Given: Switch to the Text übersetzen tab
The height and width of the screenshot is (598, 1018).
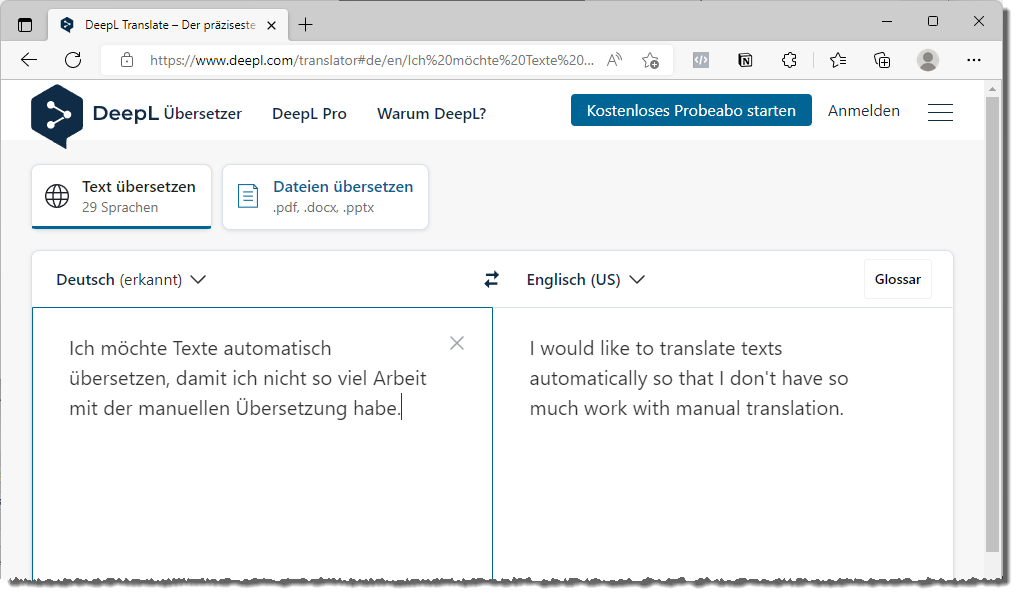Looking at the screenshot, I should point(122,196).
